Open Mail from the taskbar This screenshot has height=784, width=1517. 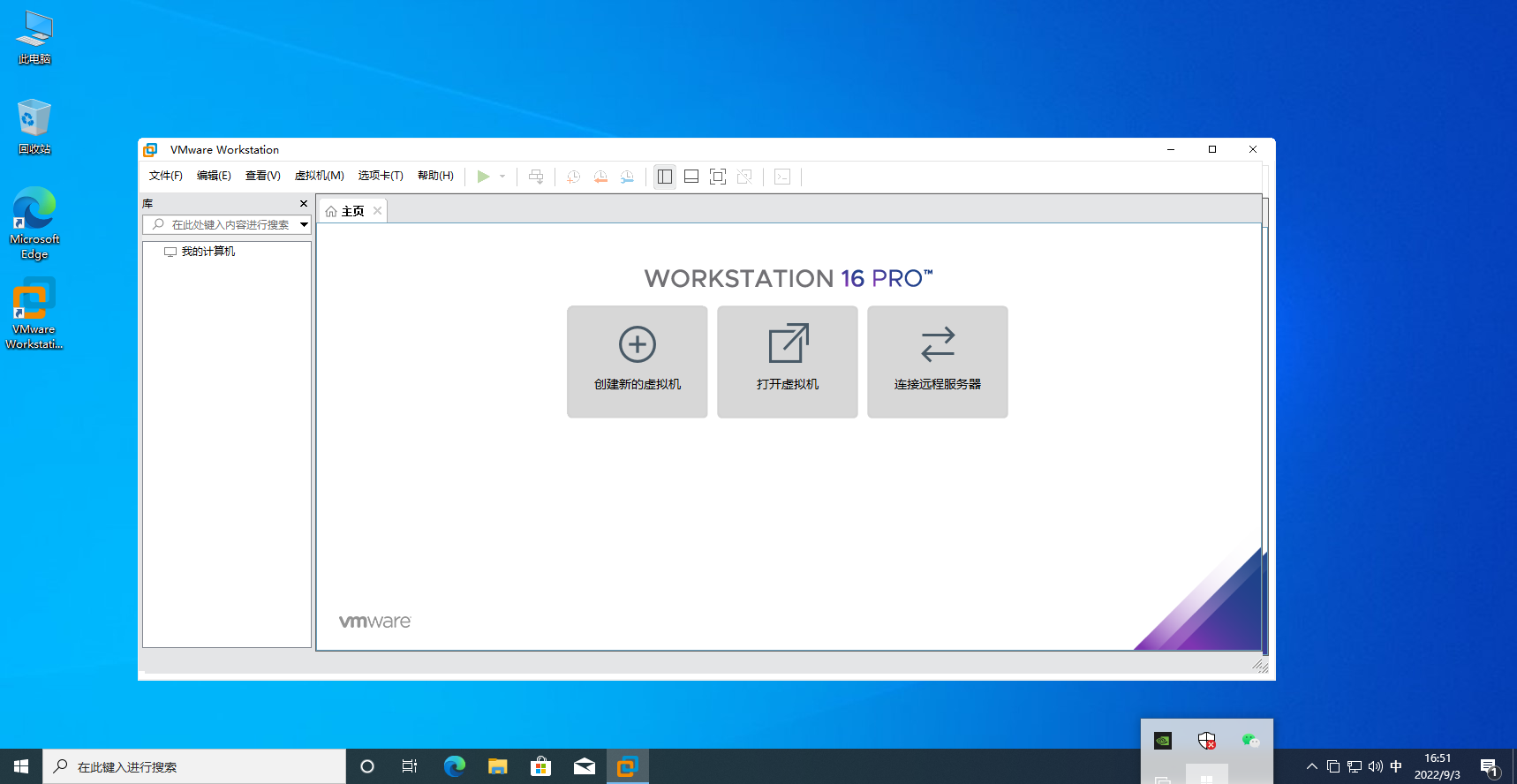[585, 766]
